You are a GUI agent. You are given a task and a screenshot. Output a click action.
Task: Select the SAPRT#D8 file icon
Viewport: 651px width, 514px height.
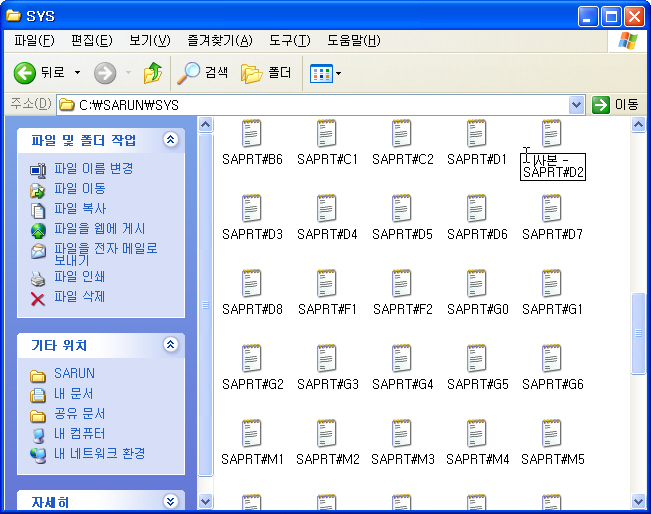click(x=252, y=283)
